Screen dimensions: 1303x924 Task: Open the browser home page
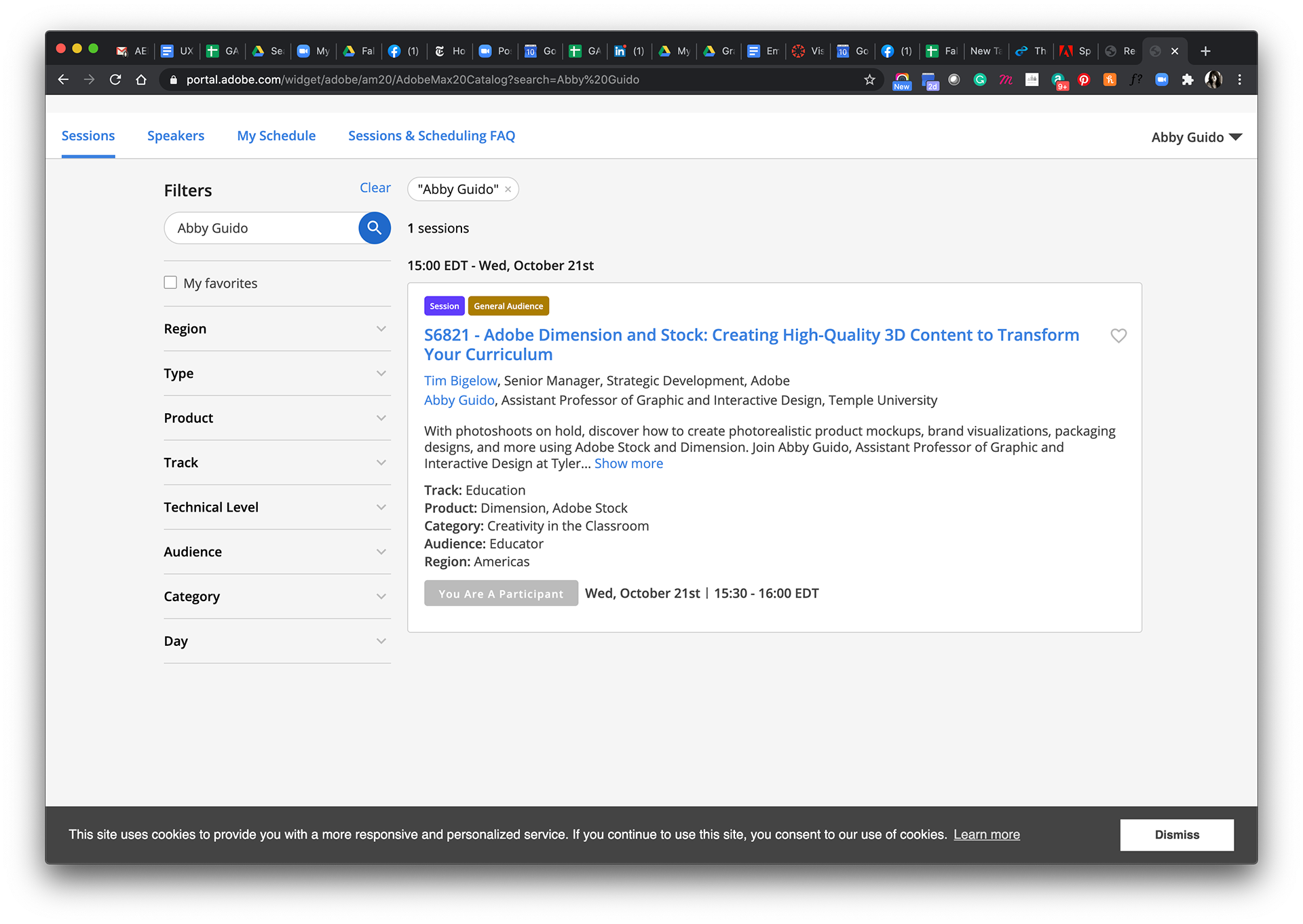coord(141,79)
